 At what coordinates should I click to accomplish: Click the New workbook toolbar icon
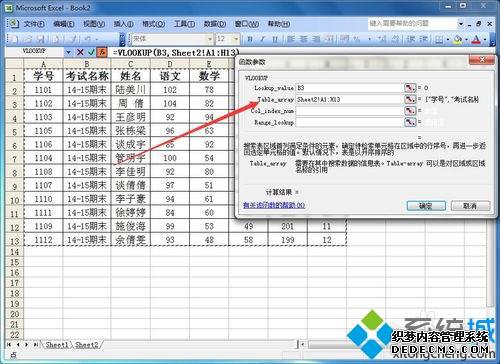pyautogui.click(x=14, y=39)
